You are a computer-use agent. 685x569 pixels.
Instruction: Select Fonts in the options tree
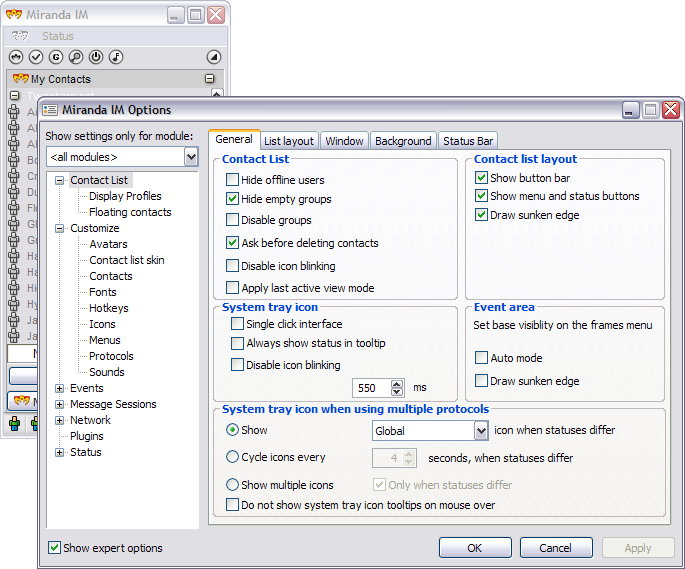point(103,292)
